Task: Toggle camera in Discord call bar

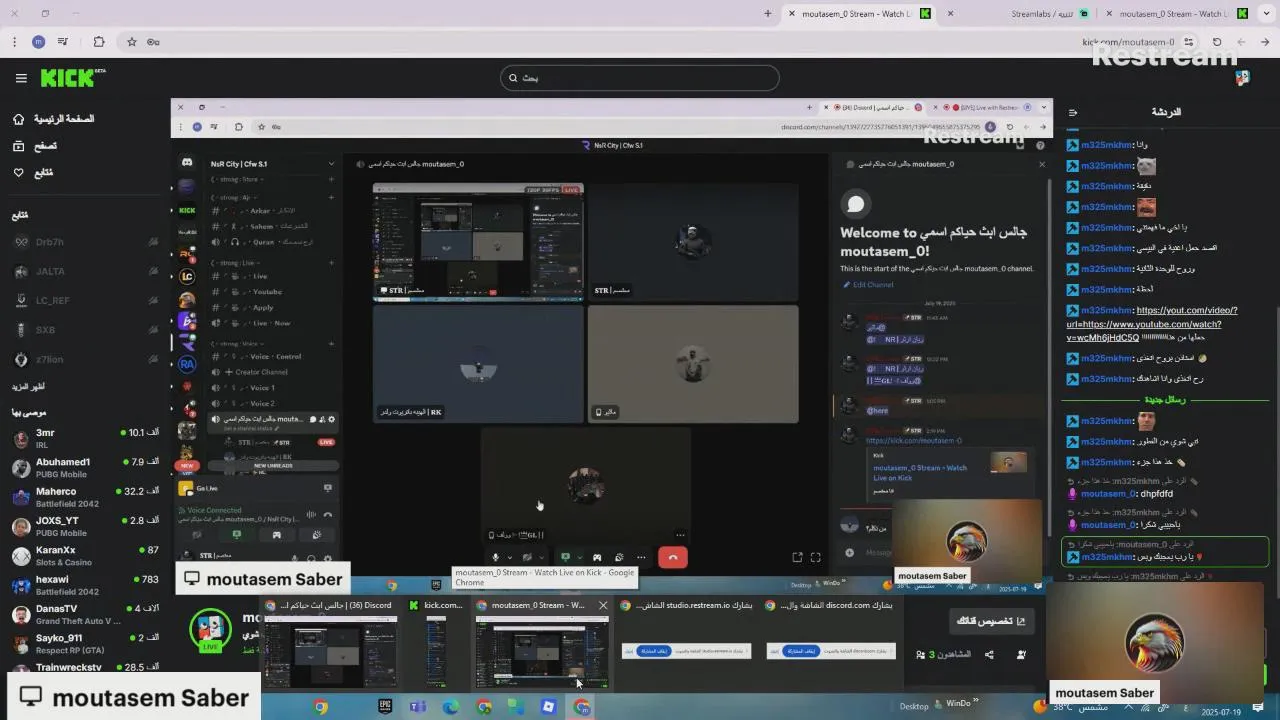Action: (x=527, y=558)
